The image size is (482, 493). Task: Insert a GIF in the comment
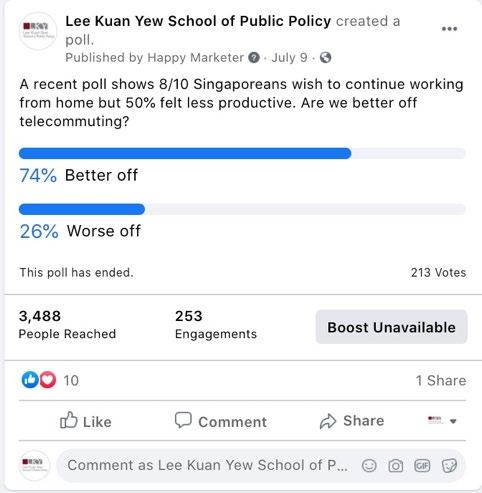tap(422, 466)
